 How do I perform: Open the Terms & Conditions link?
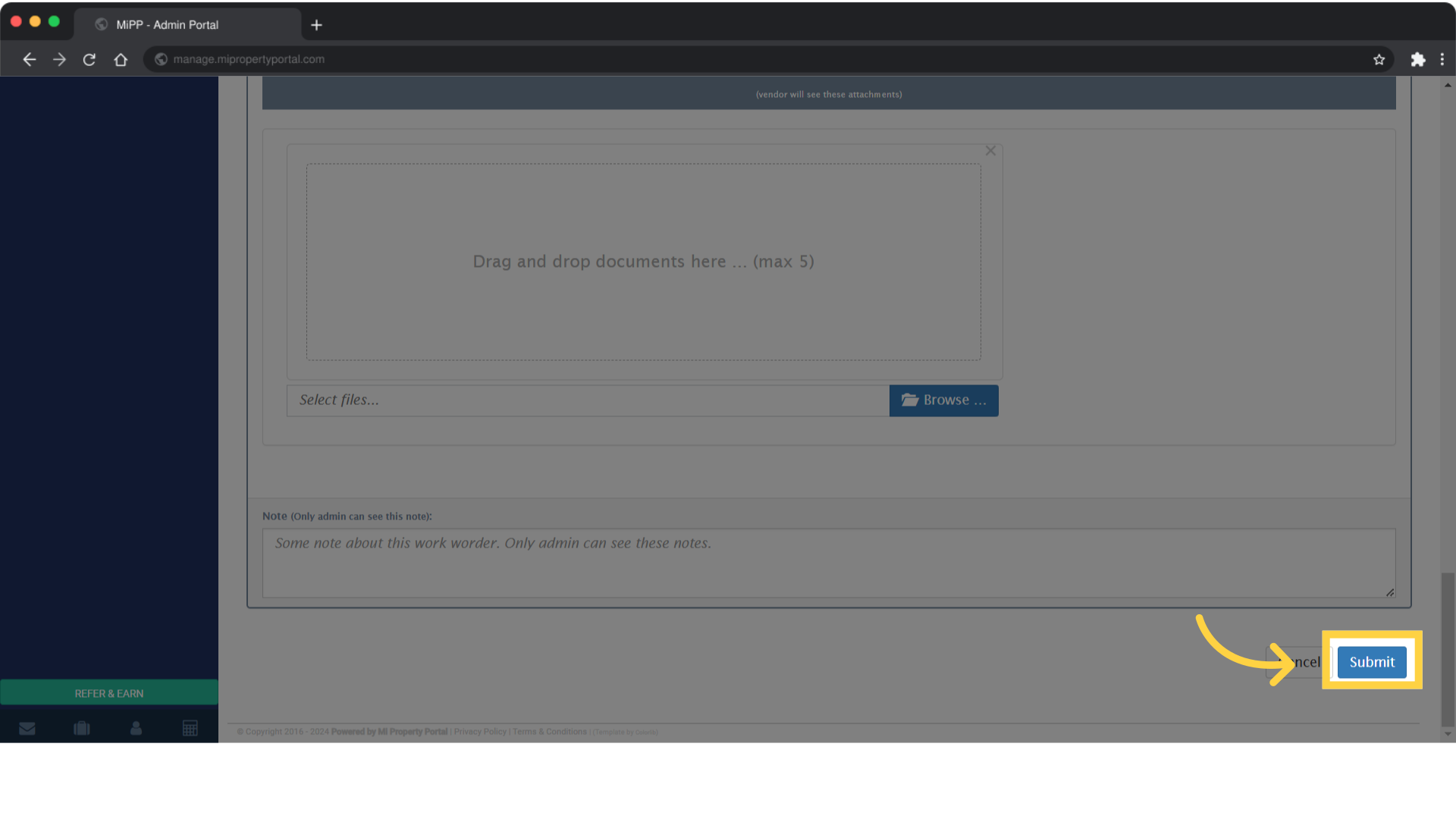(x=549, y=732)
